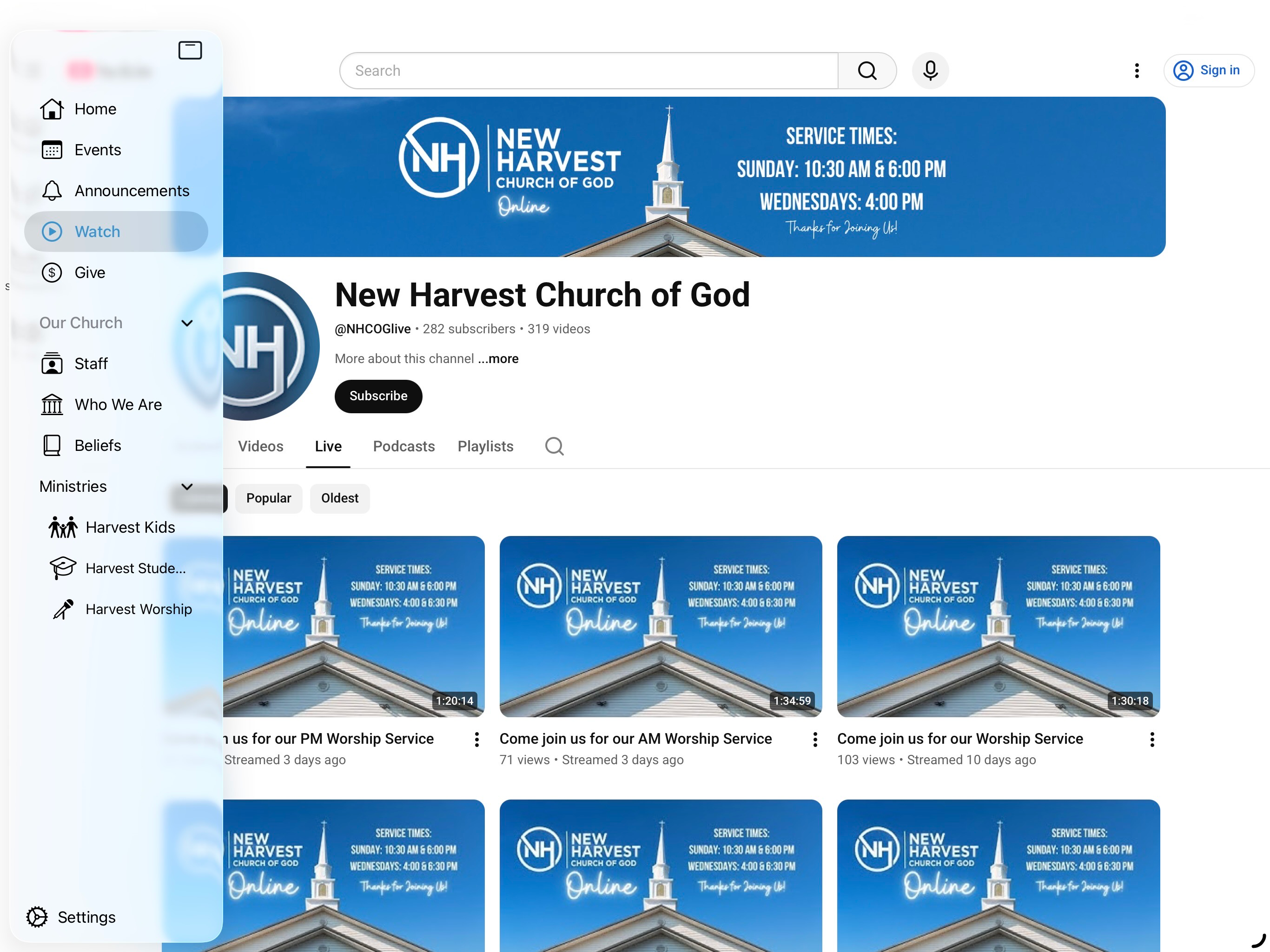Play the 1:30:18 Worship Service thumbnail
This screenshot has width=1270, height=952.
point(999,627)
